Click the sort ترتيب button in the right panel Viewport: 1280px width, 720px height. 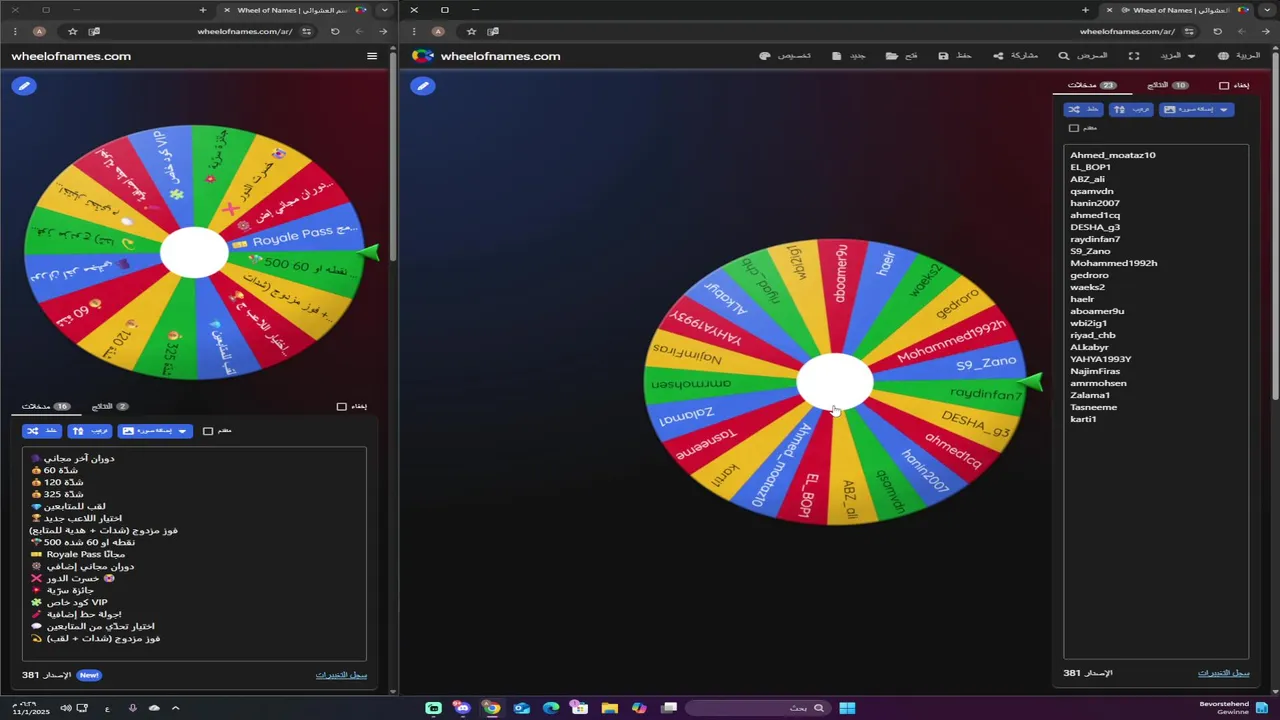point(1131,109)
